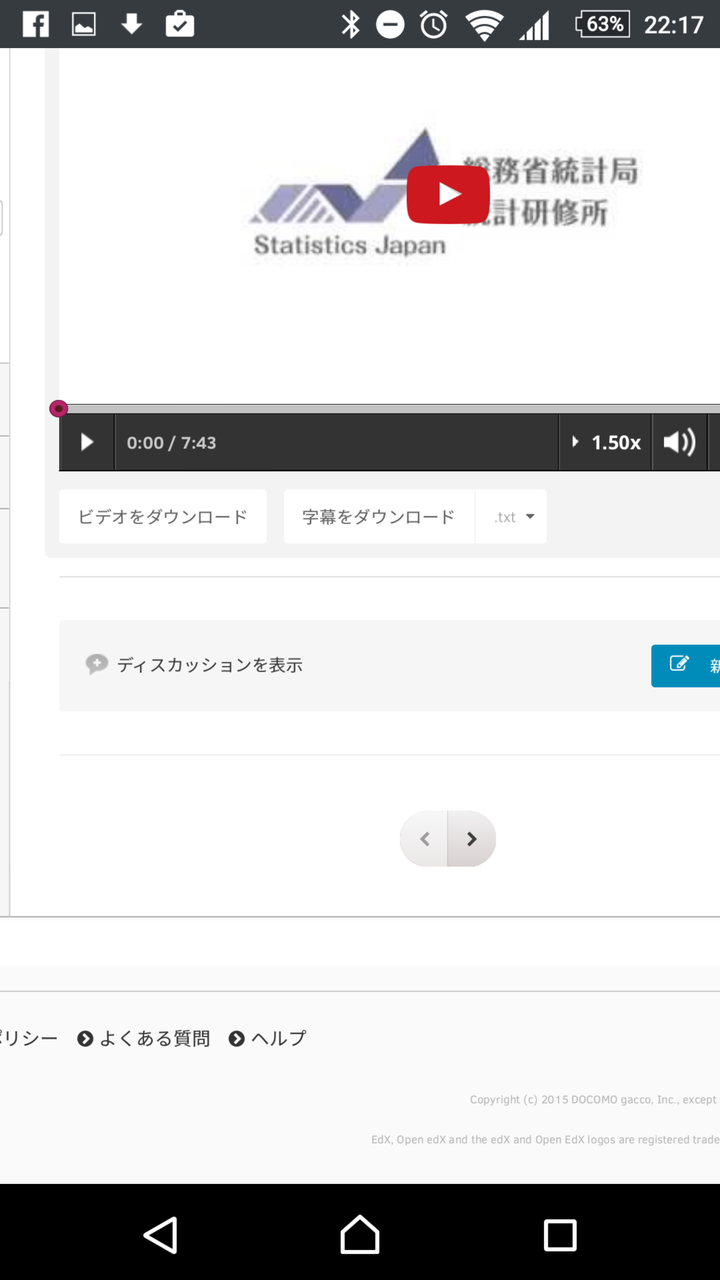Tap the Android recent apps button

click(x=560, y=1235)
